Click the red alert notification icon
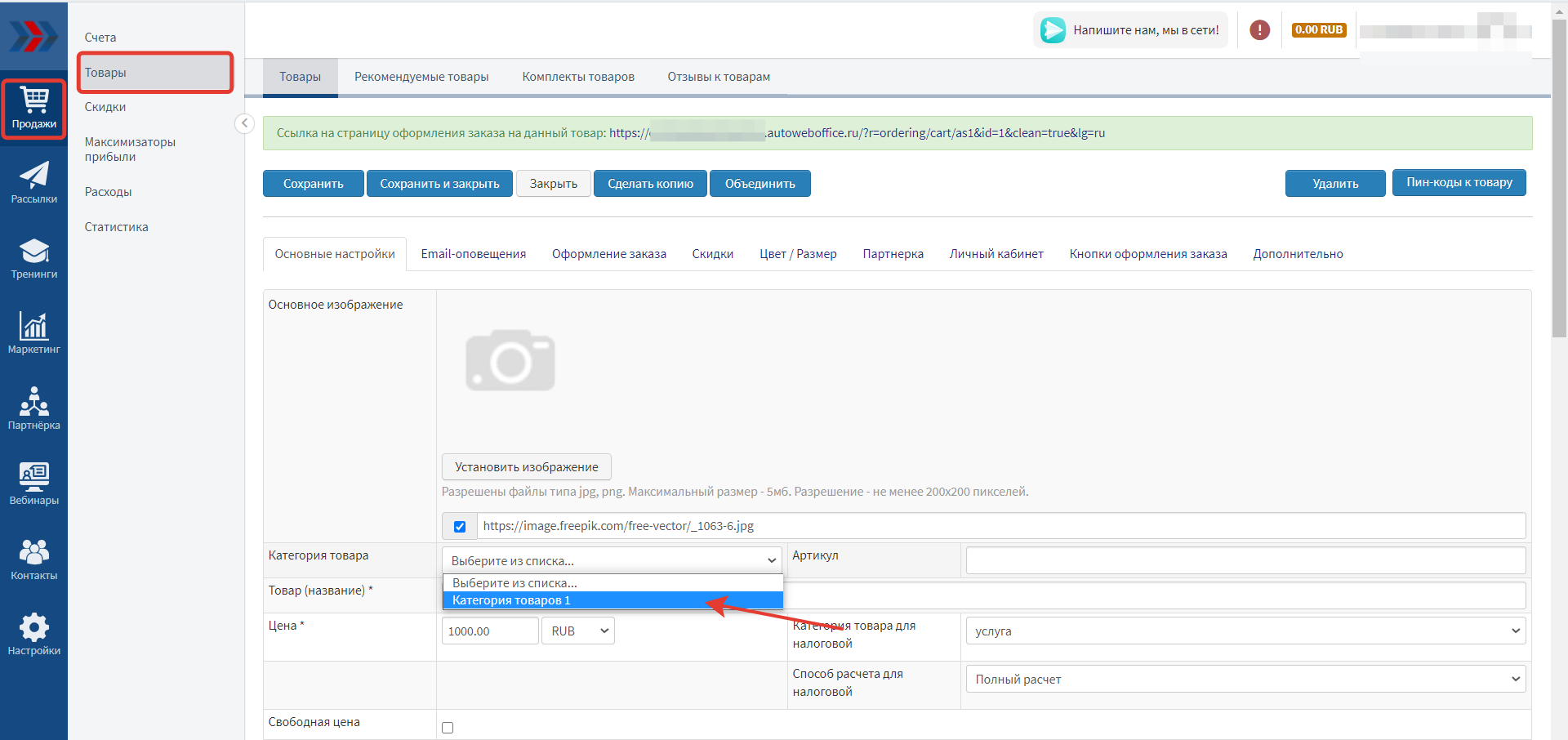Screen dimensions: 1568x740 coord(1259,30)
